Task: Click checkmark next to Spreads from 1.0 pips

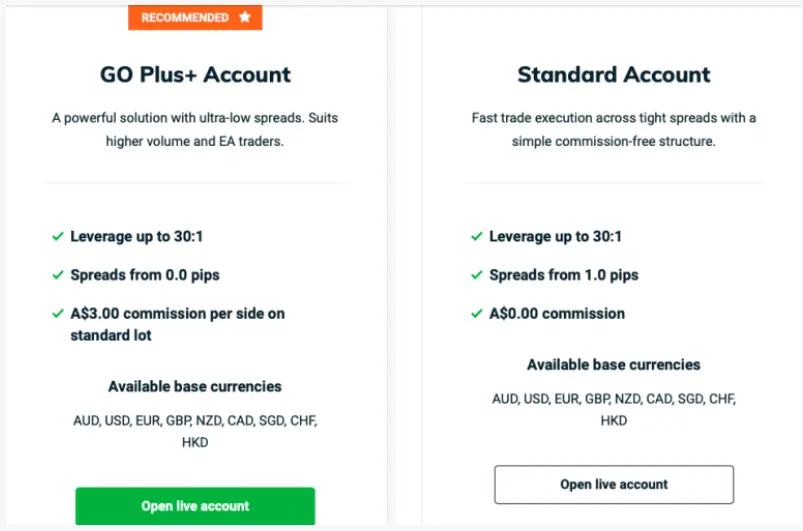Action: pyautogui.click(x=477, y=275)
